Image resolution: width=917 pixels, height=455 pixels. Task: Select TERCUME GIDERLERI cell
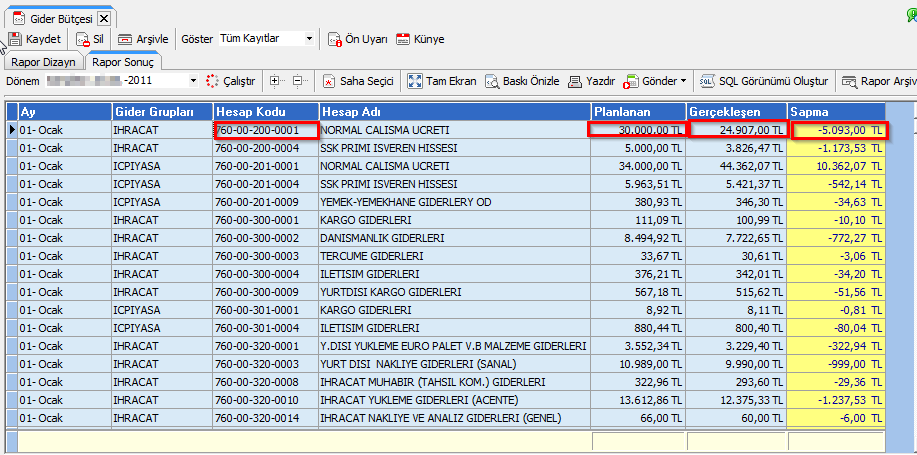[454, 257]
